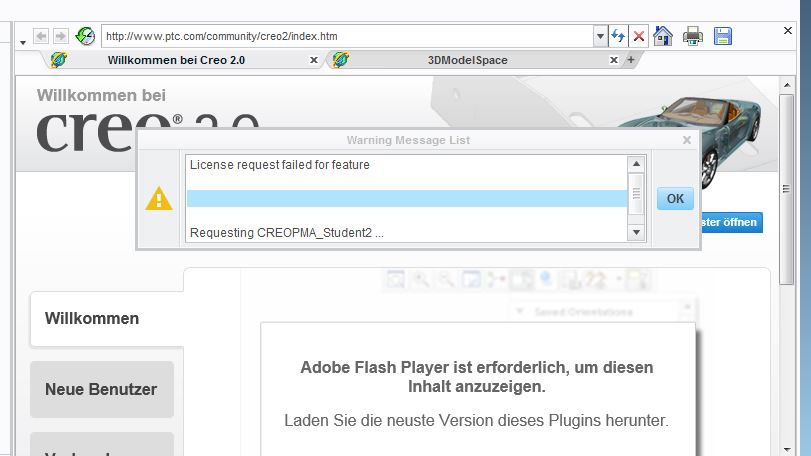Close the Warning Message List dialog
811x456 pixels.
tap(686, 140)
